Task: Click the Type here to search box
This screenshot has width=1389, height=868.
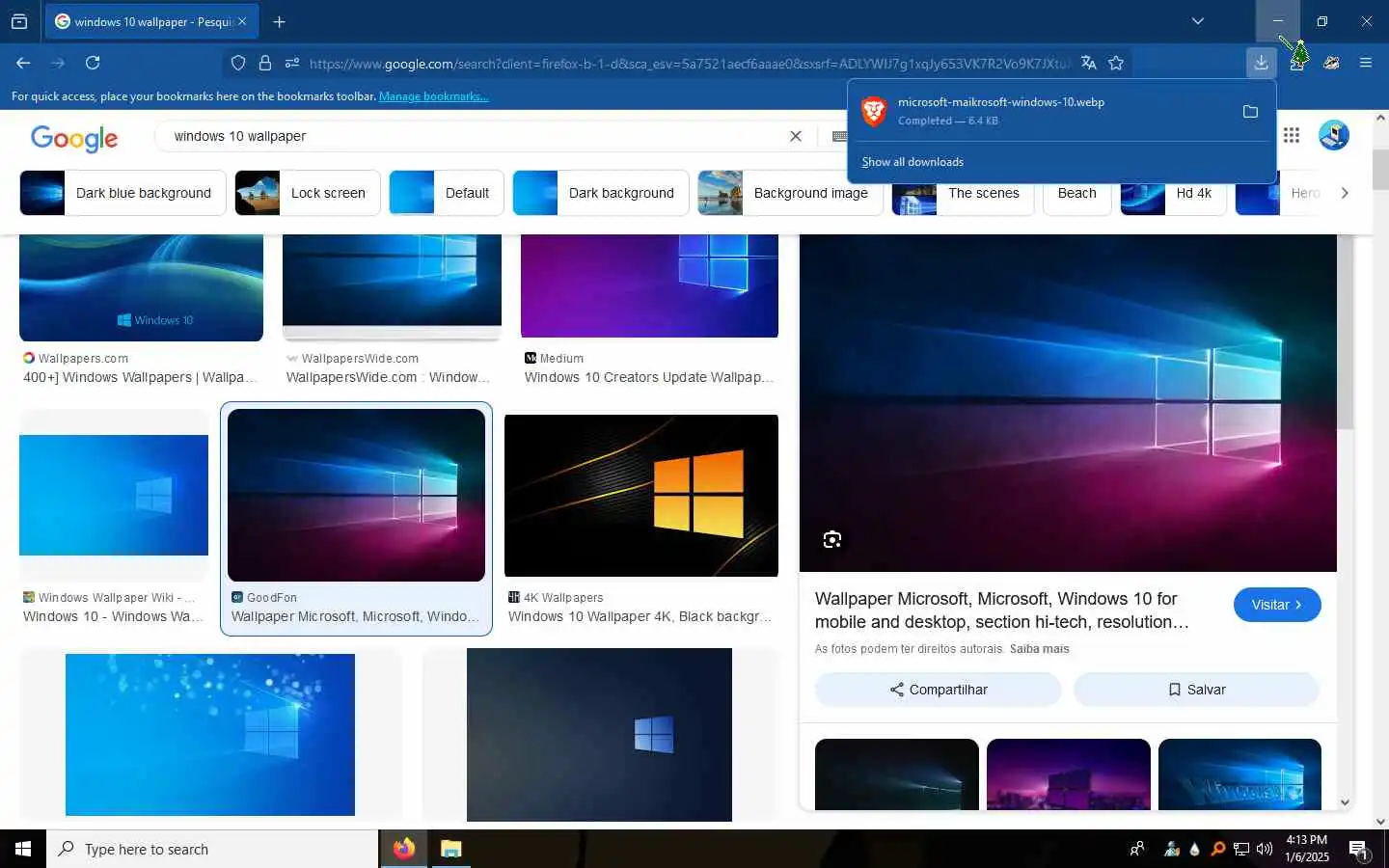Action: pyautogui.click(x=212, y=849)
